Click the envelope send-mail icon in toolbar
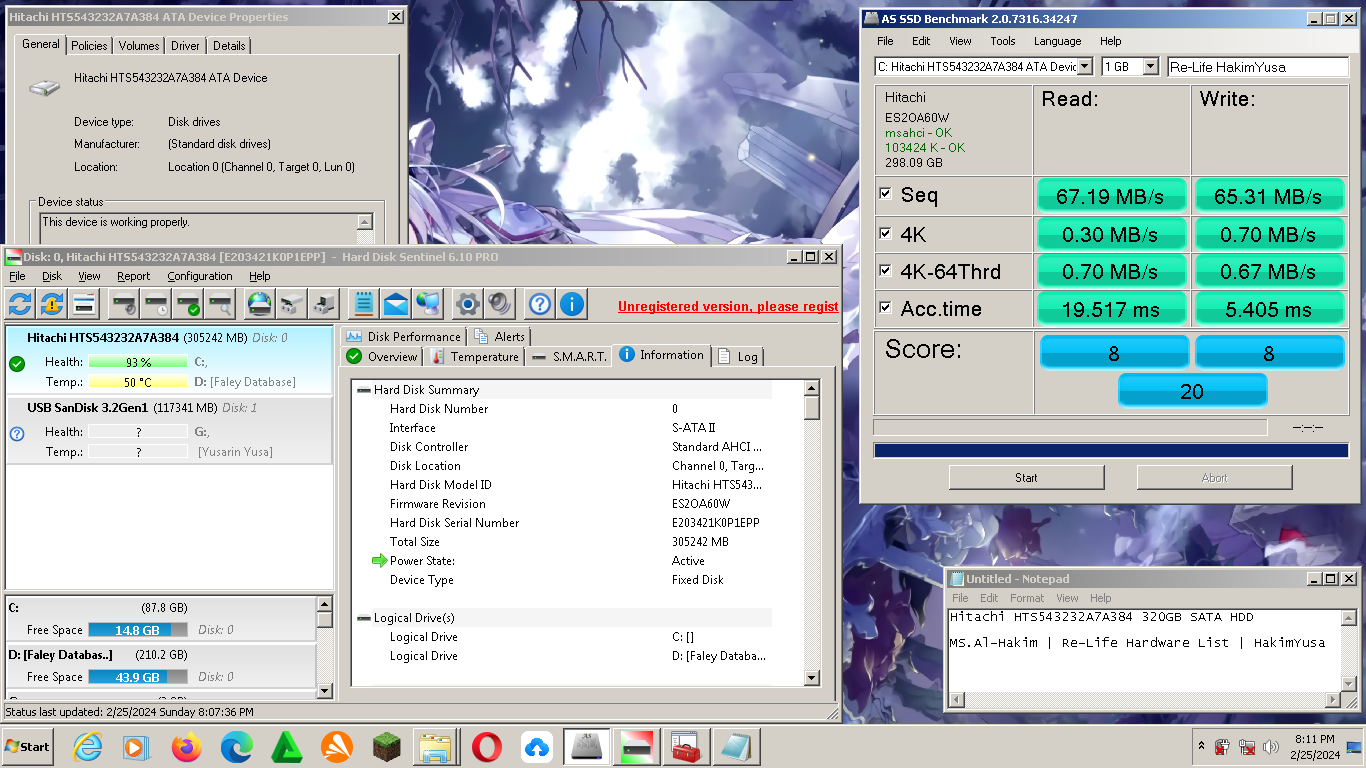Image resolution: width=1366 pixels, height=768 pixels. 396,303
